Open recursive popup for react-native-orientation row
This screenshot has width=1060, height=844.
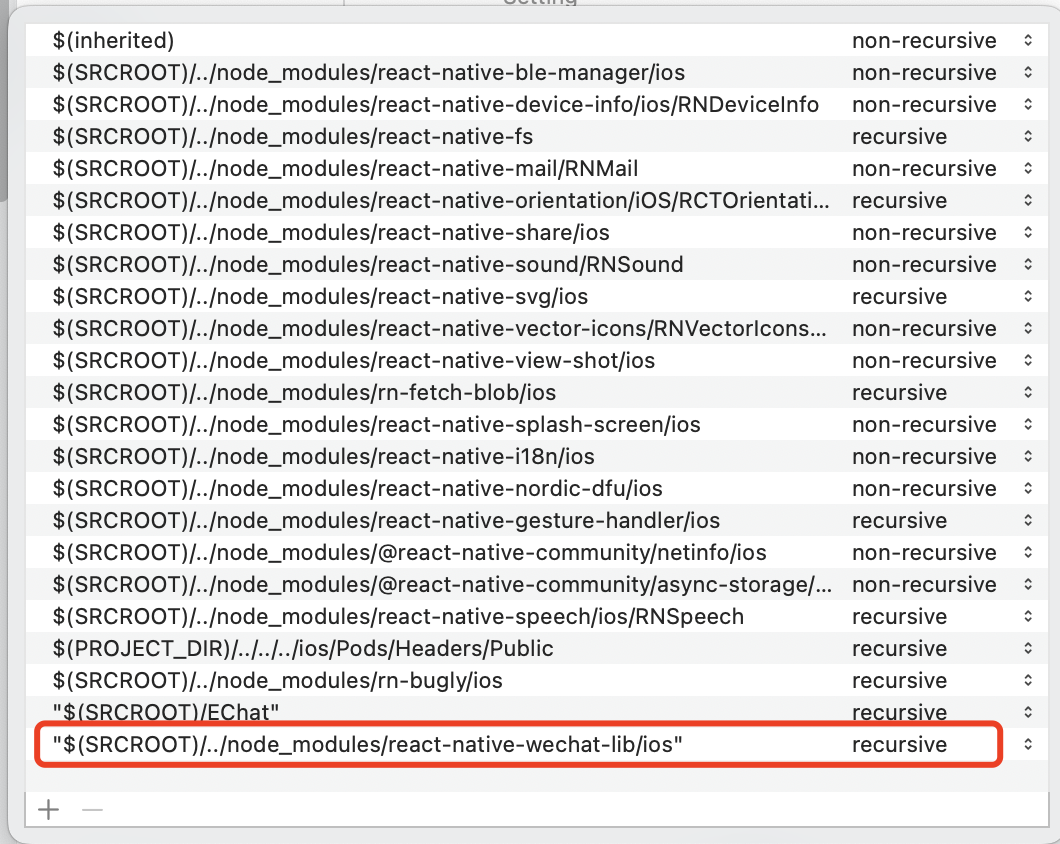1028,201
